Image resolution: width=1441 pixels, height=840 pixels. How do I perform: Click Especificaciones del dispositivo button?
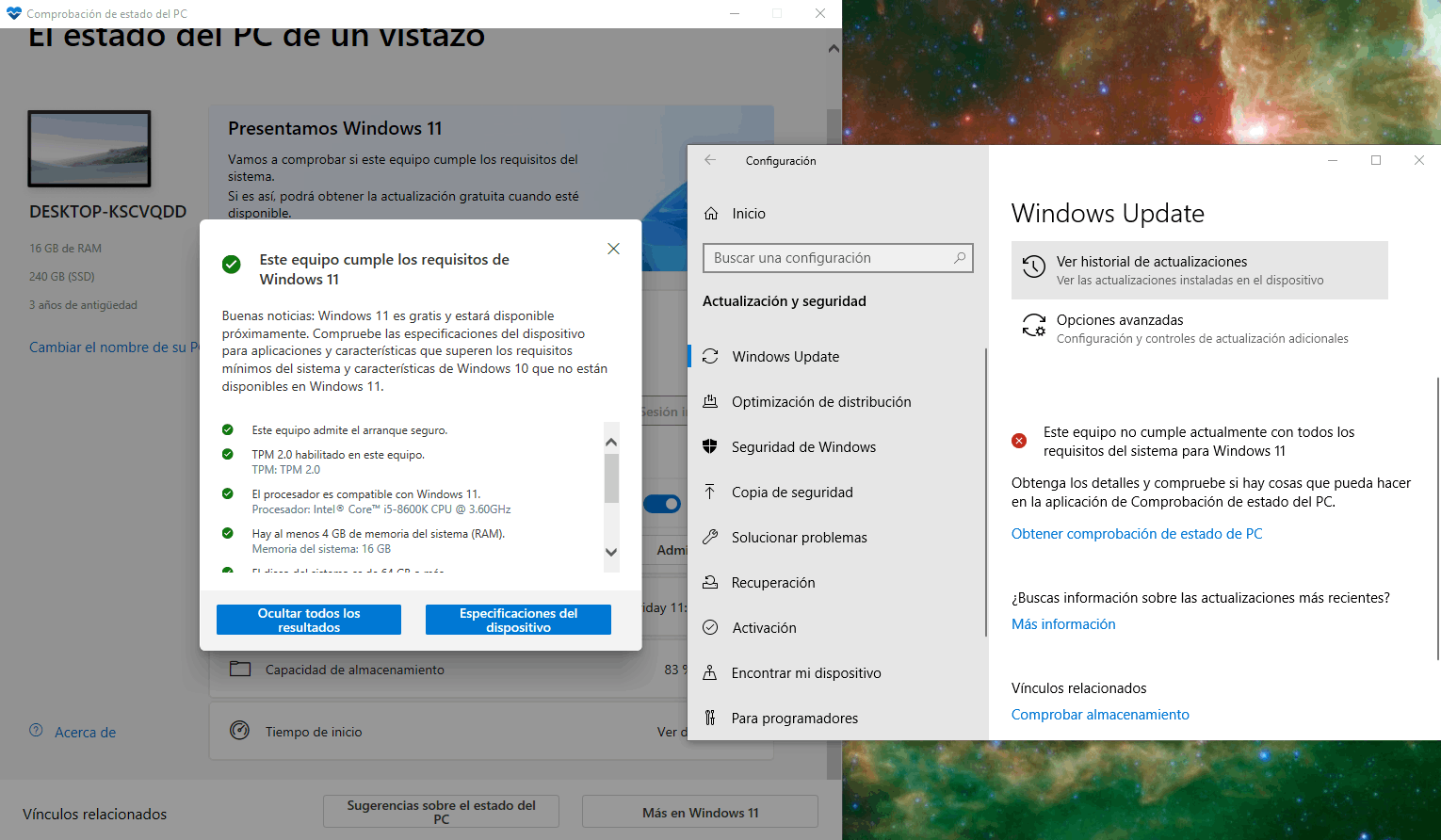click(x=518, y=620)
